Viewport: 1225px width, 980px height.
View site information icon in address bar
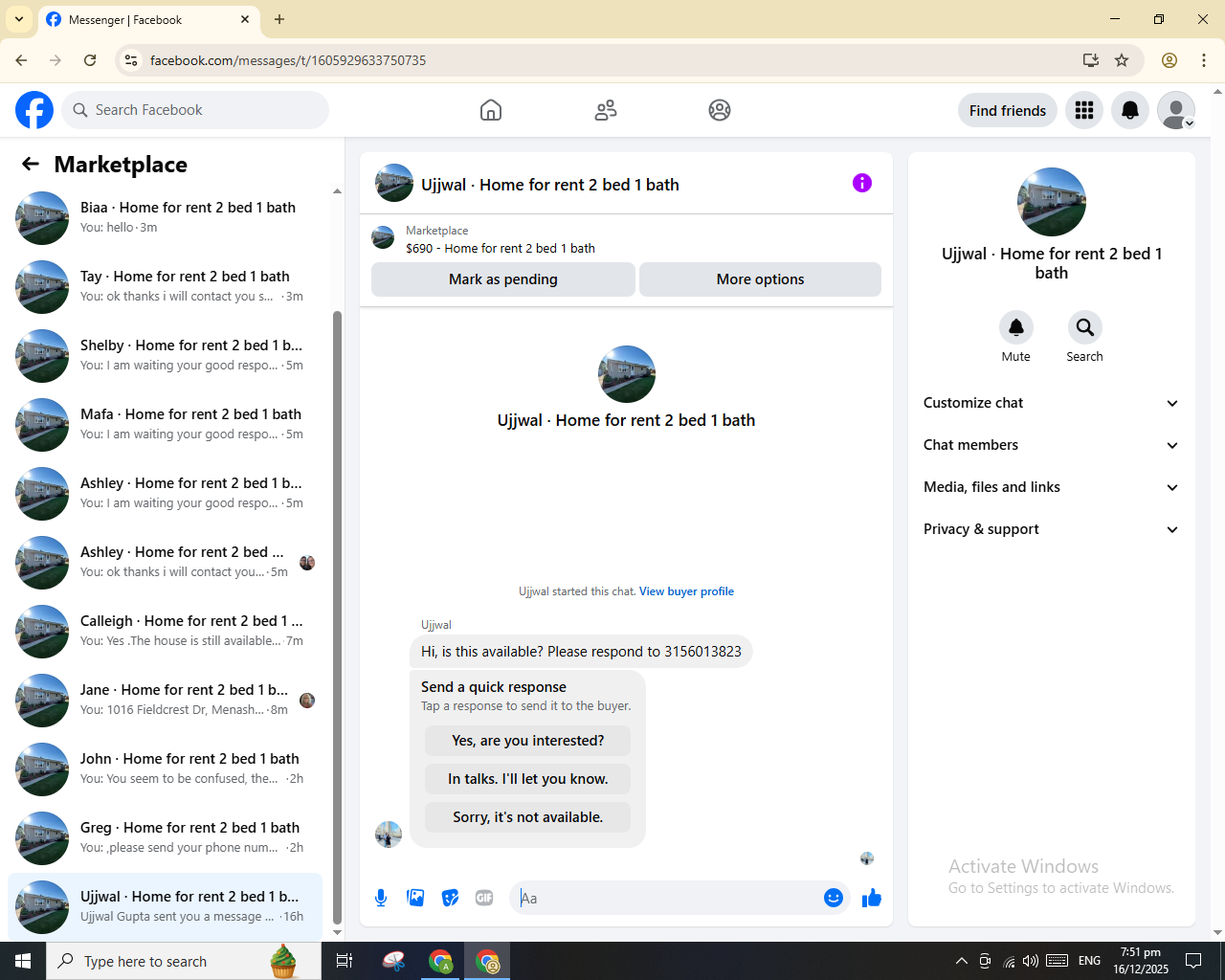tap(132, 60)
